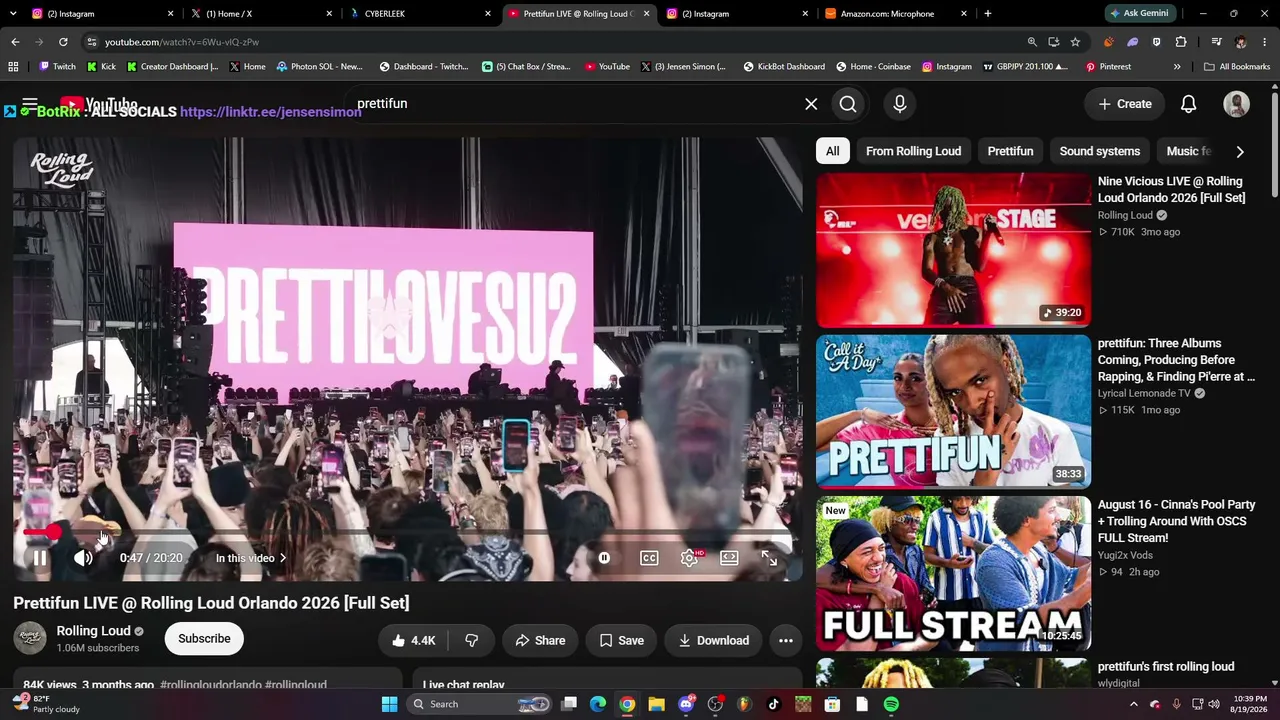Open the tab search dropdown arrow
1280x720 pixels.
click(11, 14)
